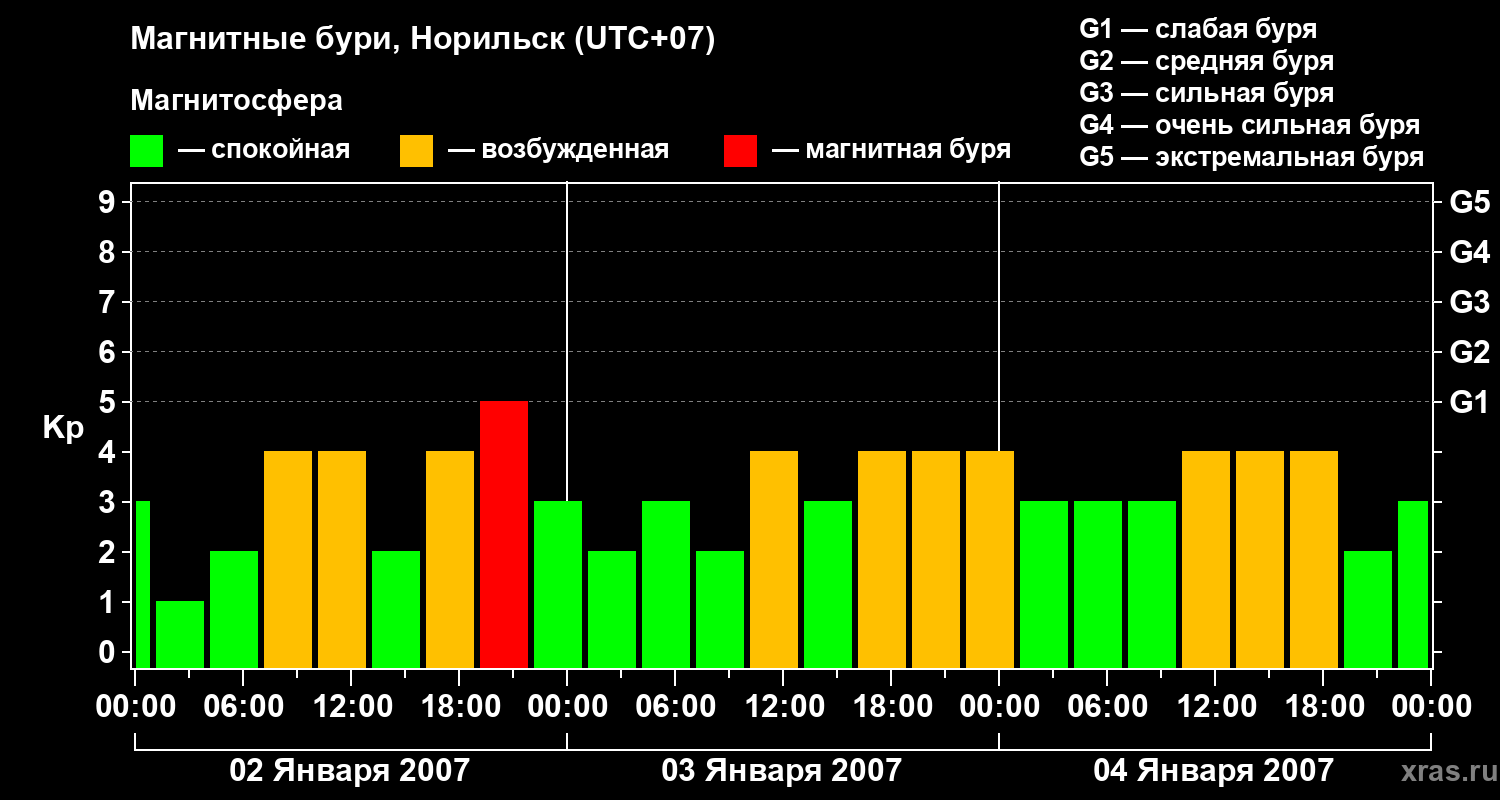Screen dimensions: 1500x800
Task: Click the «Магнитосфера» heading
Action: coord(236,101)
